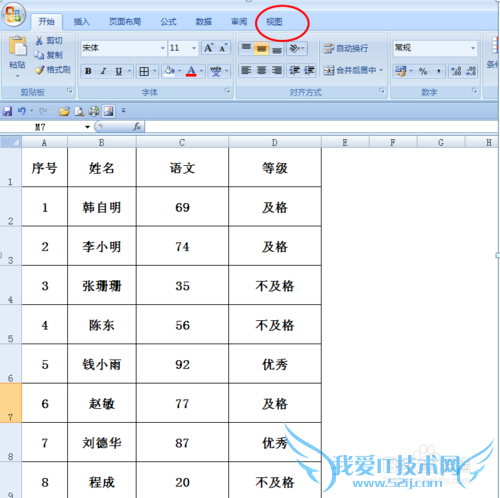
Task: Open the font name dropdown 宋体
Action: [x=163, y=48]
